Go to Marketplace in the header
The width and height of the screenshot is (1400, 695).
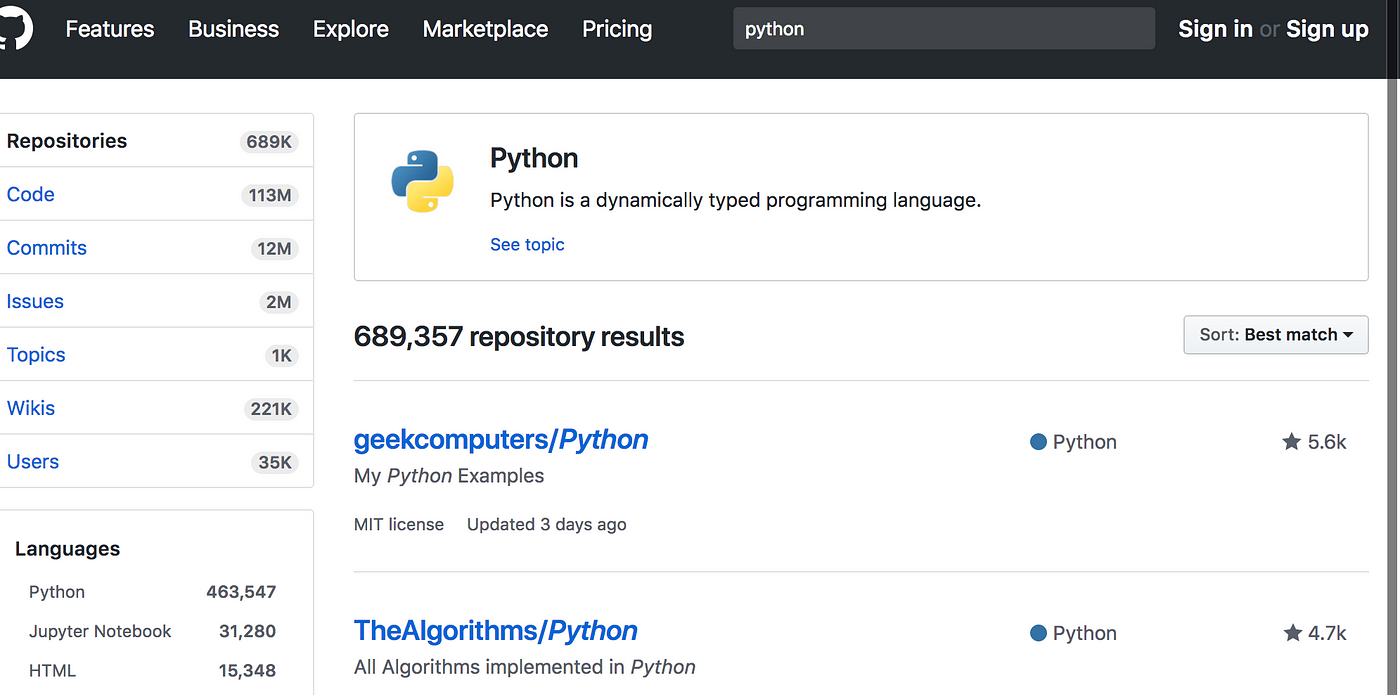click(485, 29)
